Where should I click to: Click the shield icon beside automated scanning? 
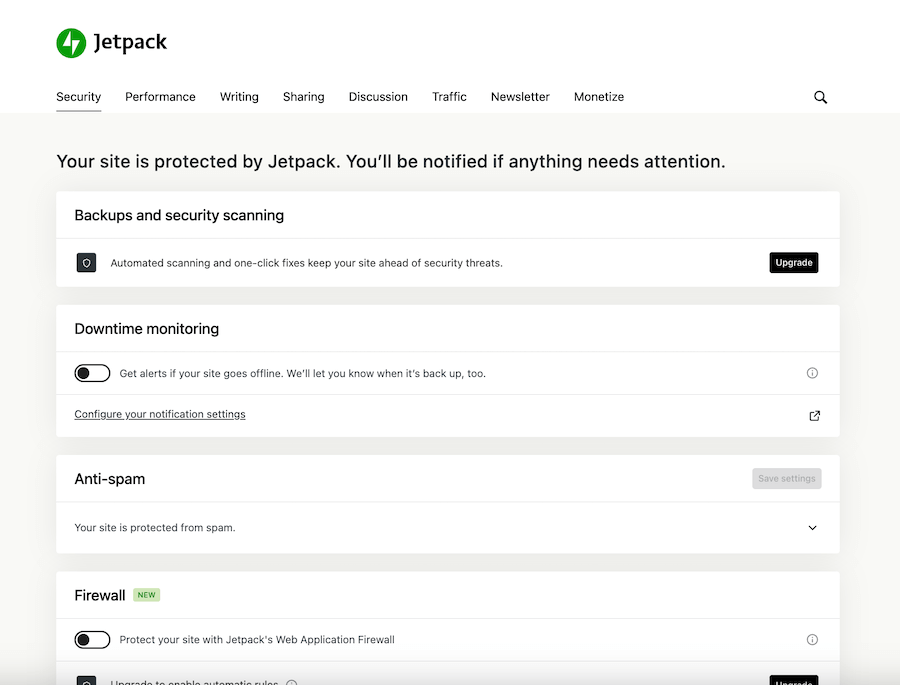coord(86,262)
